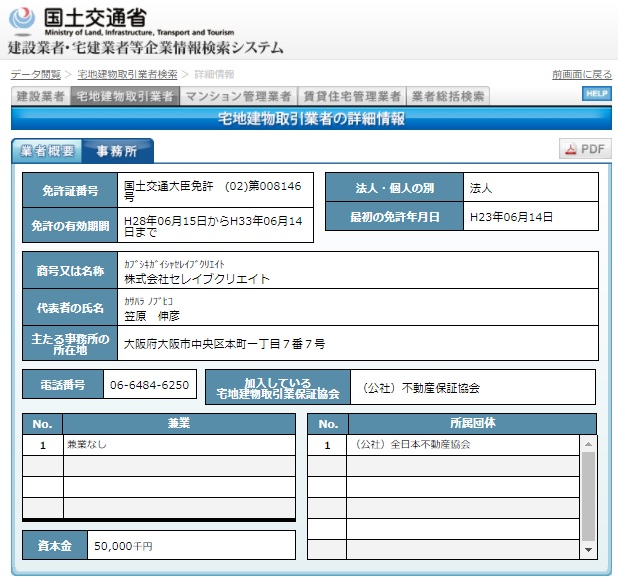Screen dimensions: 618x581
Task: Switch to マンション管理業者 tab
Action: coord(238,96)
